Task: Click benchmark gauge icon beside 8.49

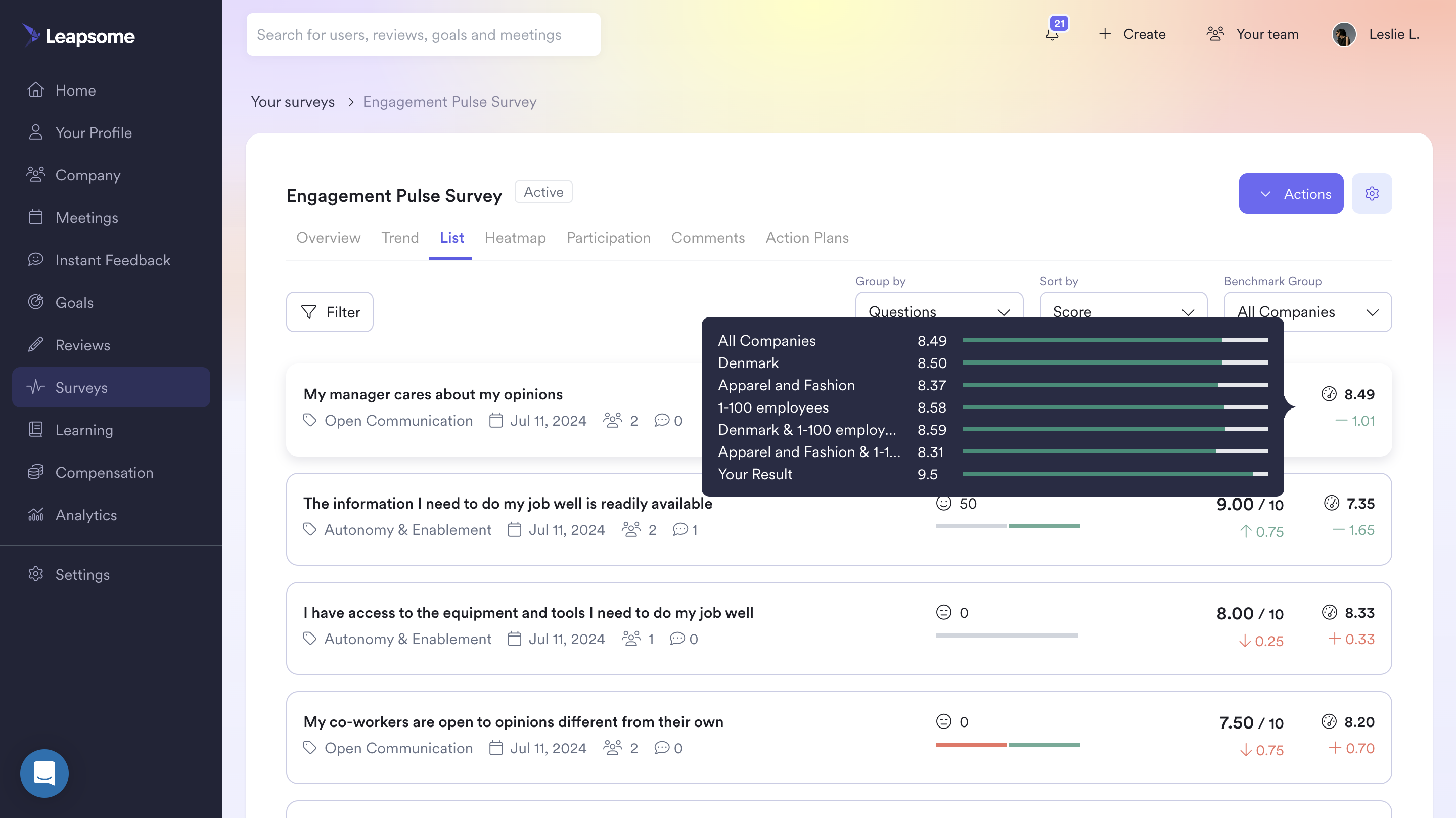Action: 1329,394
